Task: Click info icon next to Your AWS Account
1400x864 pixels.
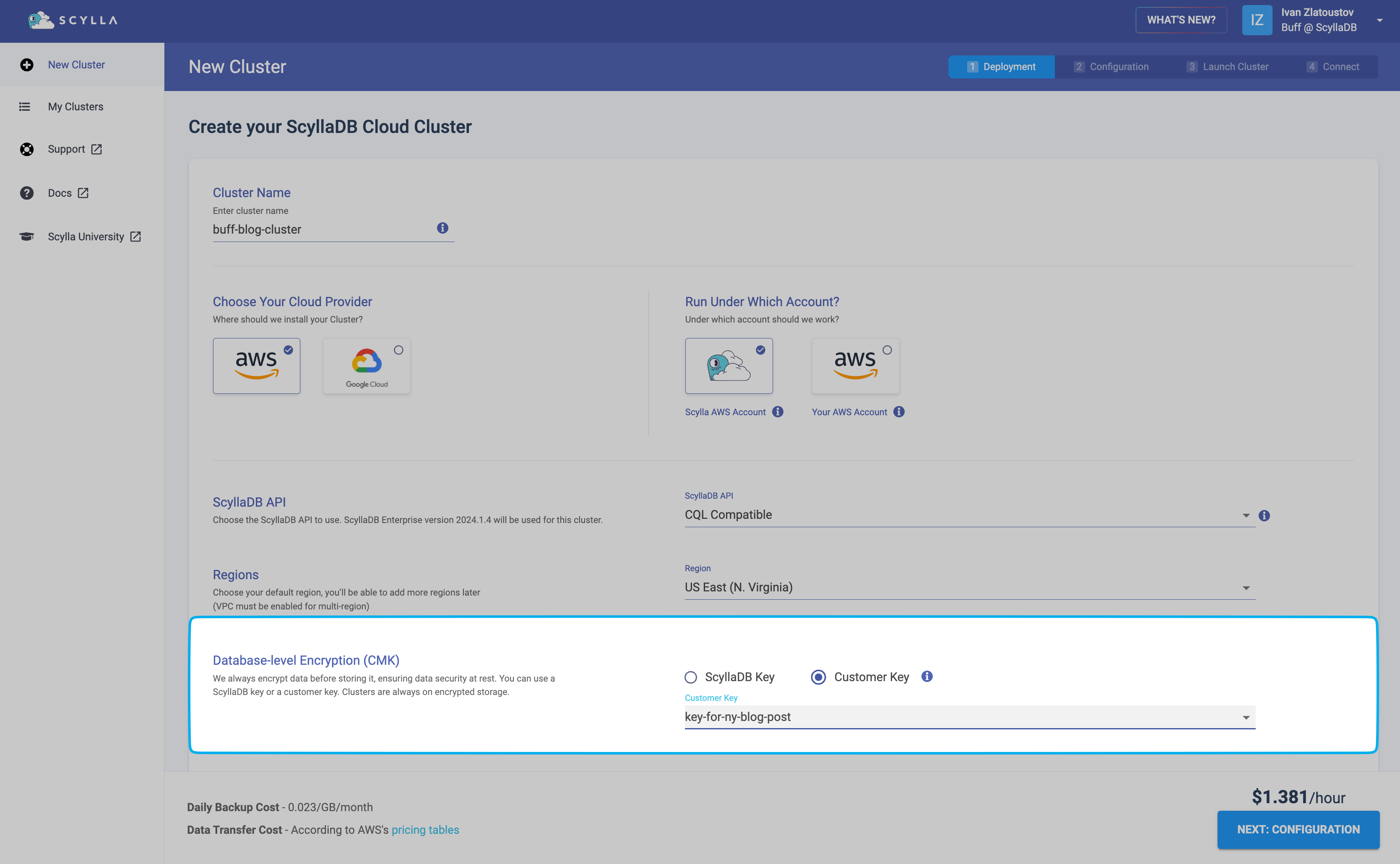Action: pyautogui.click(x=899, y=411)
